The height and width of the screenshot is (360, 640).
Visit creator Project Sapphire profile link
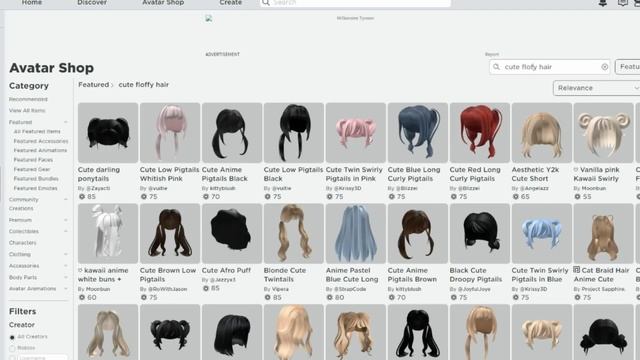[x=603, y=289]
